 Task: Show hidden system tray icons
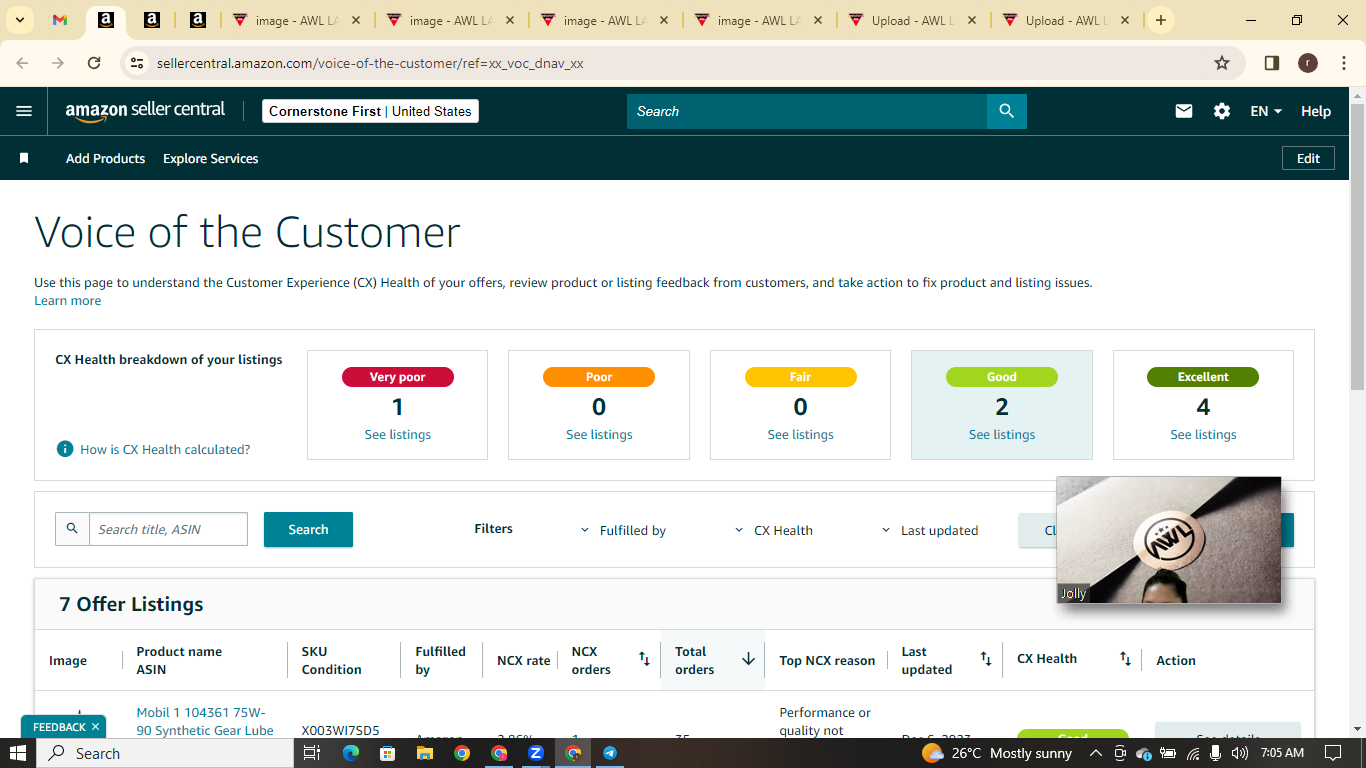pyautogui.click(x=1095, y=753)
